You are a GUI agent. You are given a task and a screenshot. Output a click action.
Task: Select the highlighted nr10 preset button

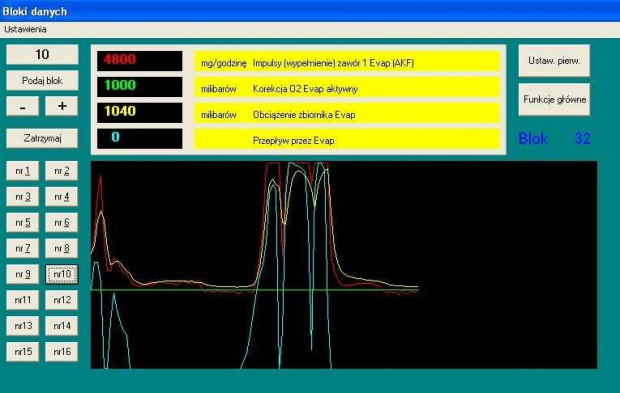[62, 274]
